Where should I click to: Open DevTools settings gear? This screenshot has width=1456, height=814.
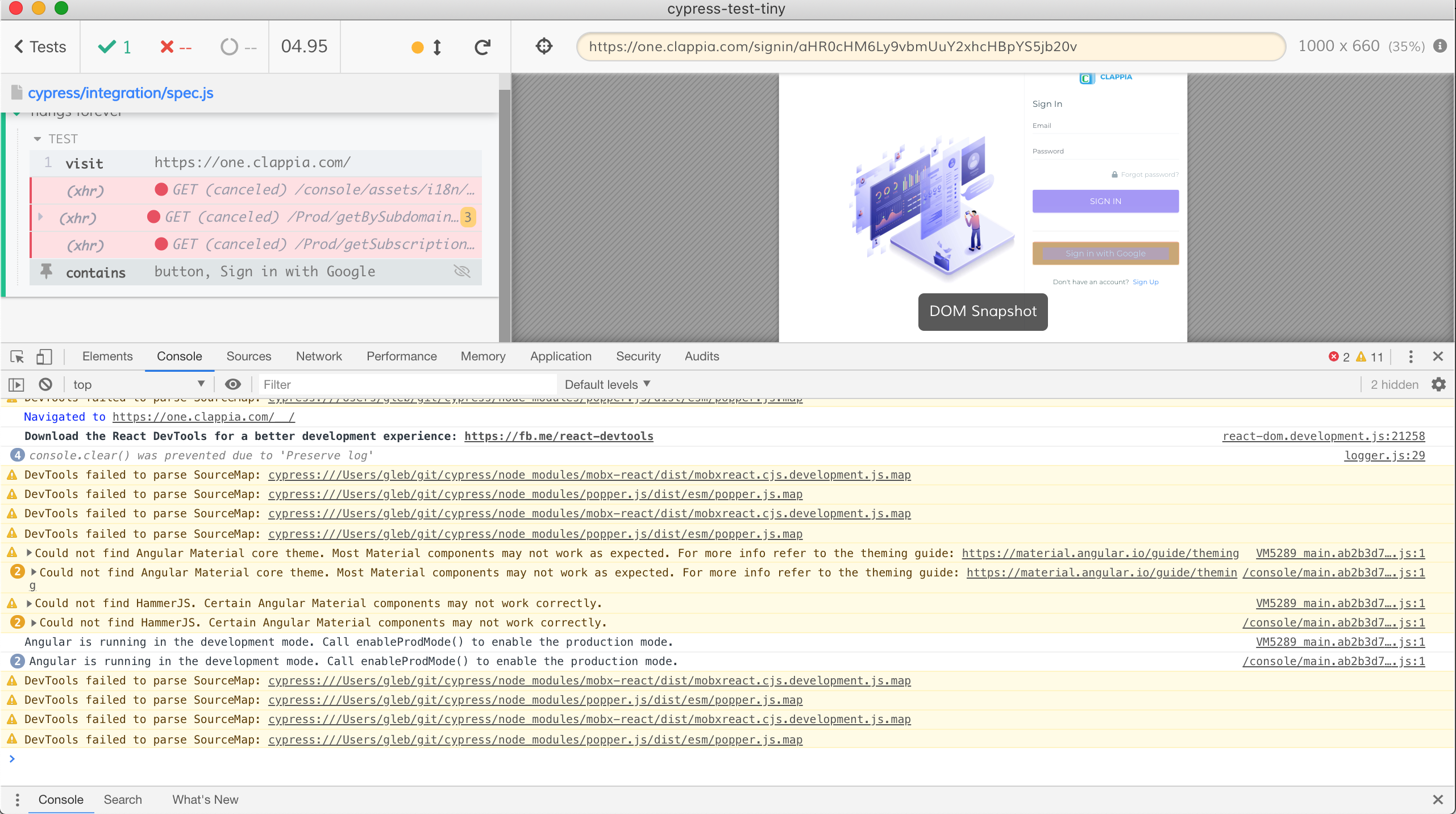(1440, 384)
